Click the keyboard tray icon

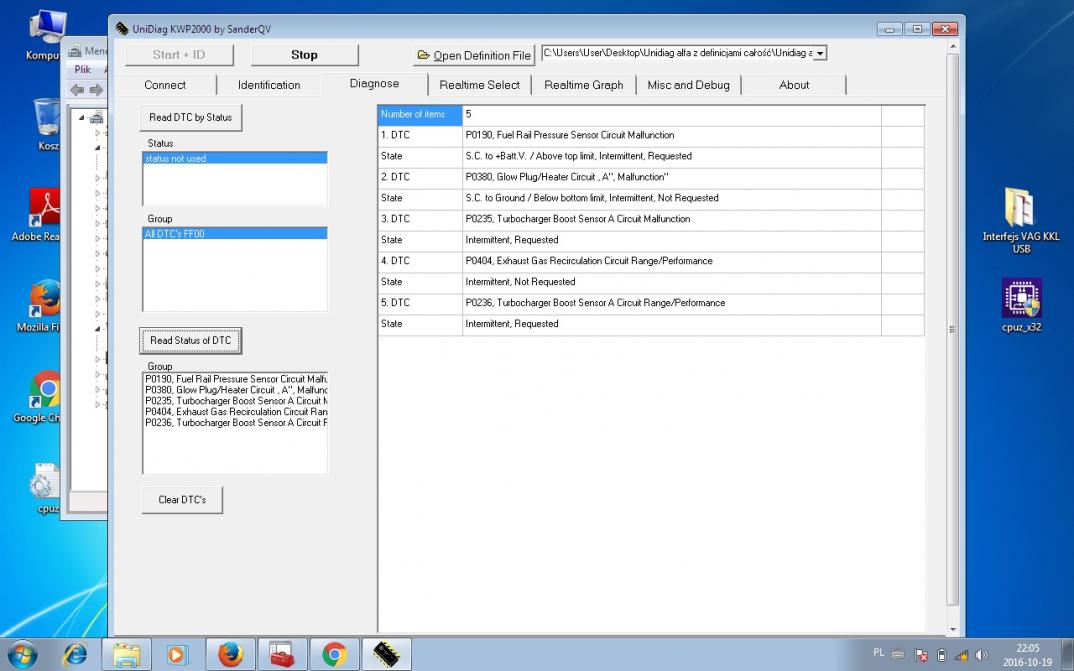pyautogui.click(x=898, y=655)
